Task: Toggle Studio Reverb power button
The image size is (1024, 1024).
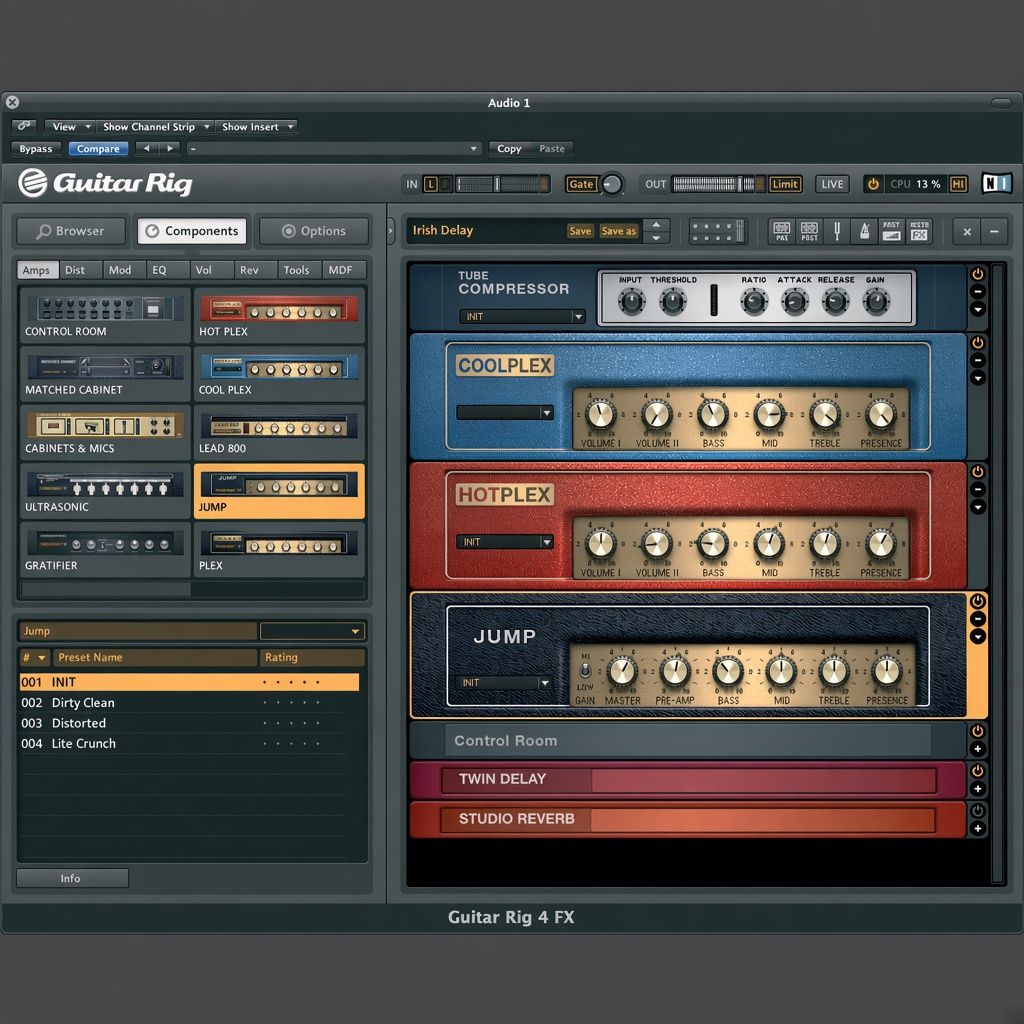Action: pos(978,810)
